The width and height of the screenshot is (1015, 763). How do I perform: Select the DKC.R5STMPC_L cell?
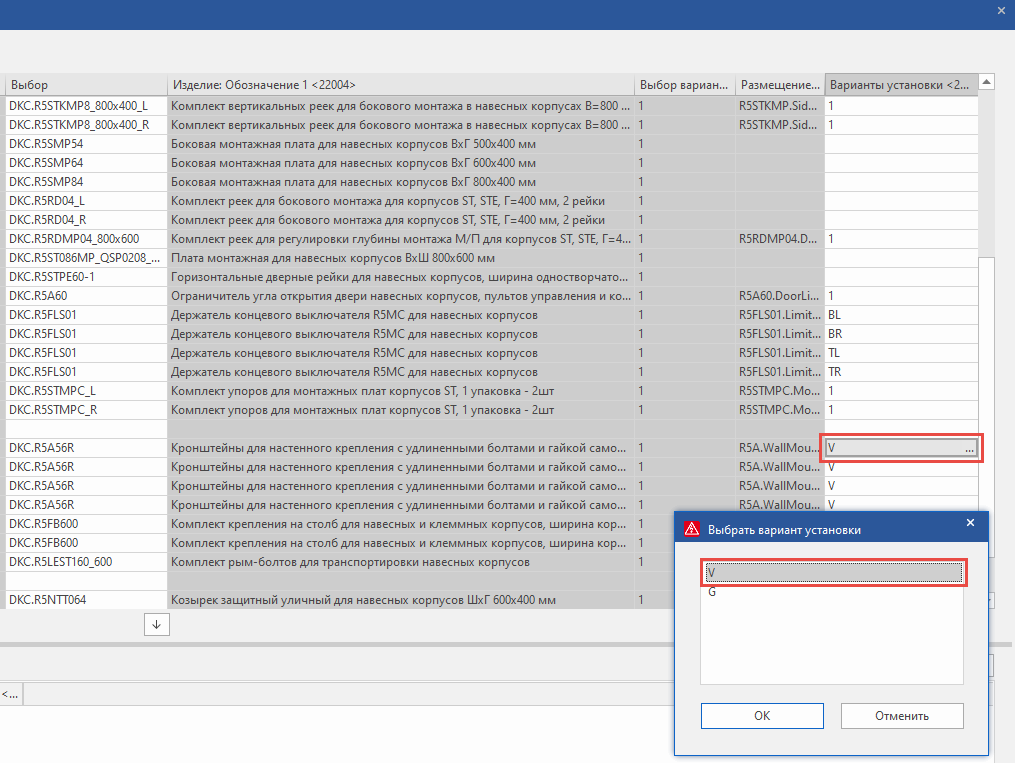pyautogui.click(x=86, y=391)
